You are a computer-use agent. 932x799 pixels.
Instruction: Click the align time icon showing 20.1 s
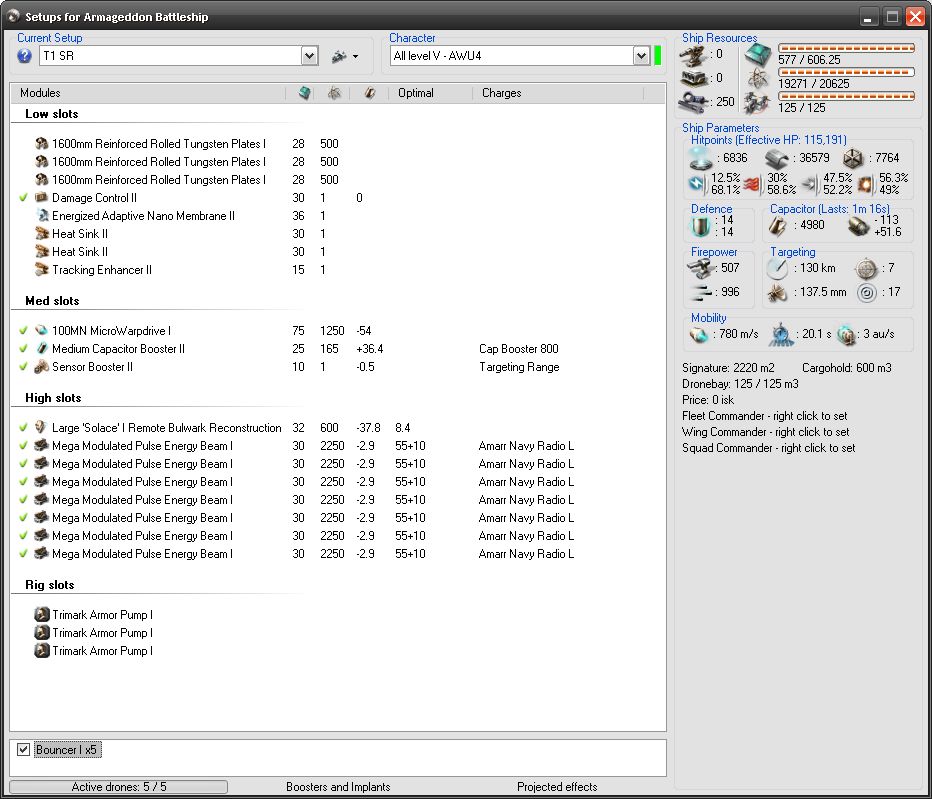pyautogui.click(x=781, y=335)
